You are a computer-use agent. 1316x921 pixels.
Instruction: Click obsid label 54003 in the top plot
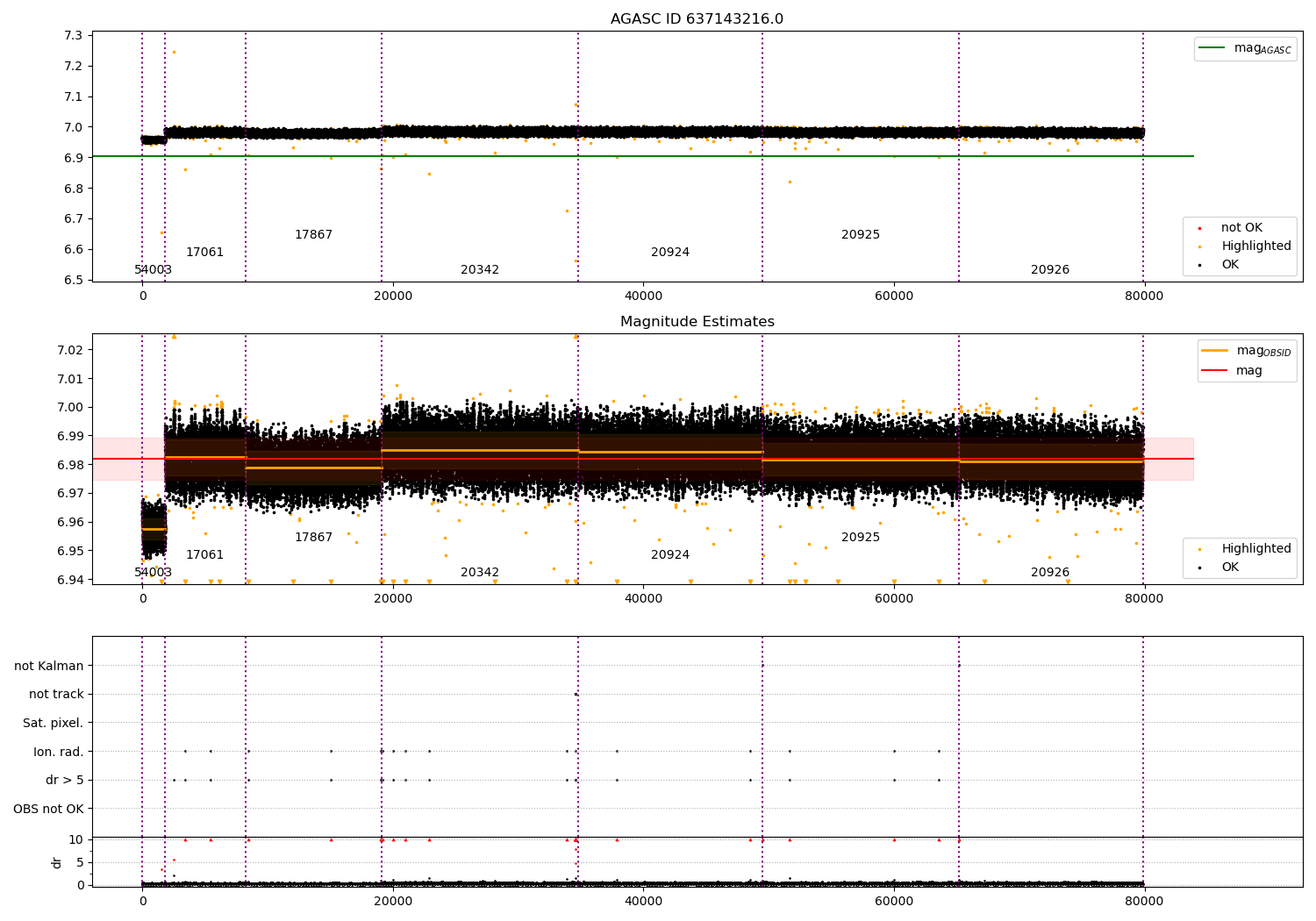click(153, 270)
